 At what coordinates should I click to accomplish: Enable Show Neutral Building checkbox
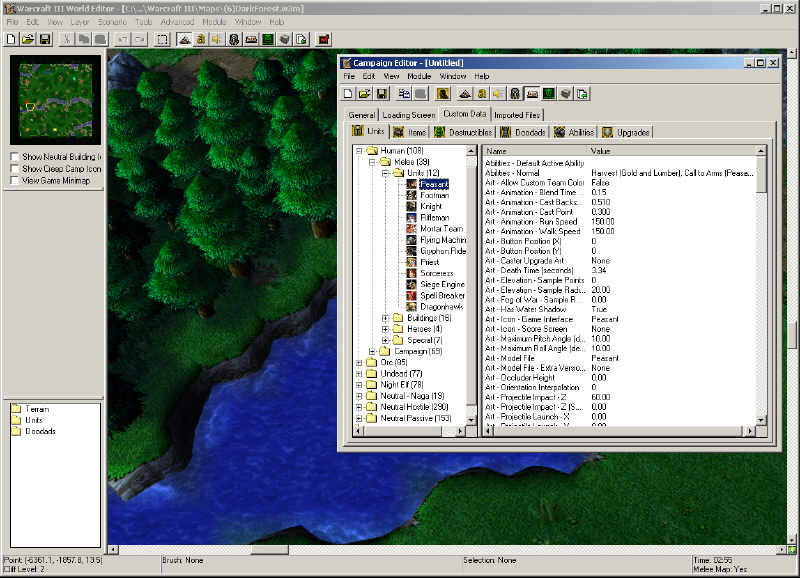click(x=15, y=157)
